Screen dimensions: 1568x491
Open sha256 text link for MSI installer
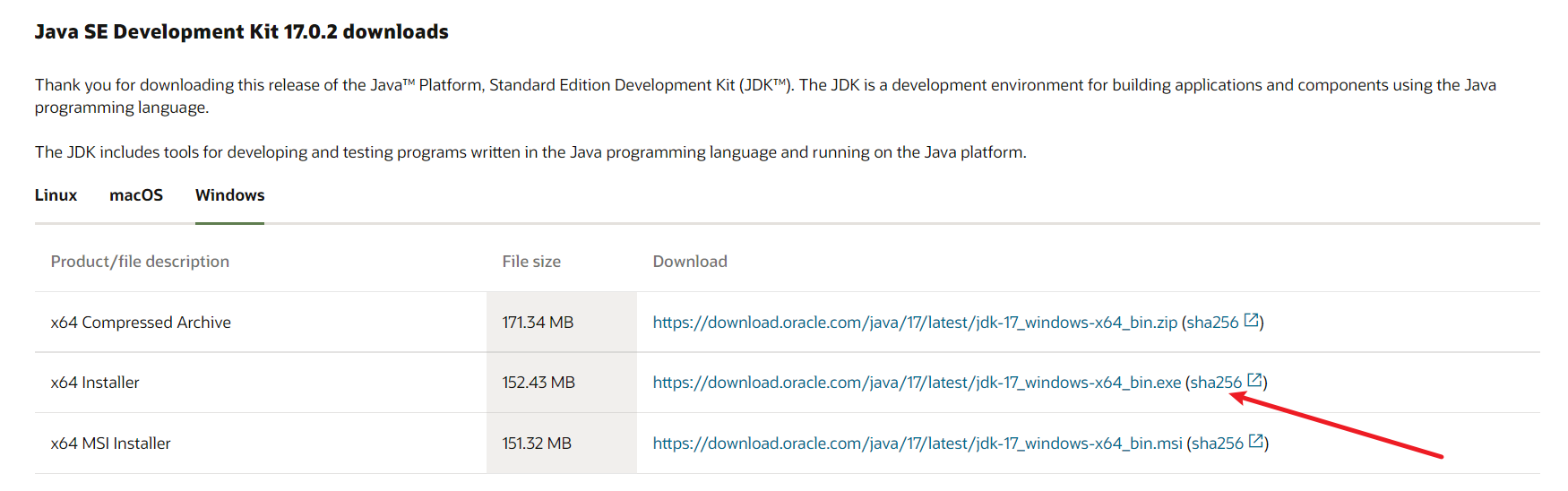(1217, 444)
